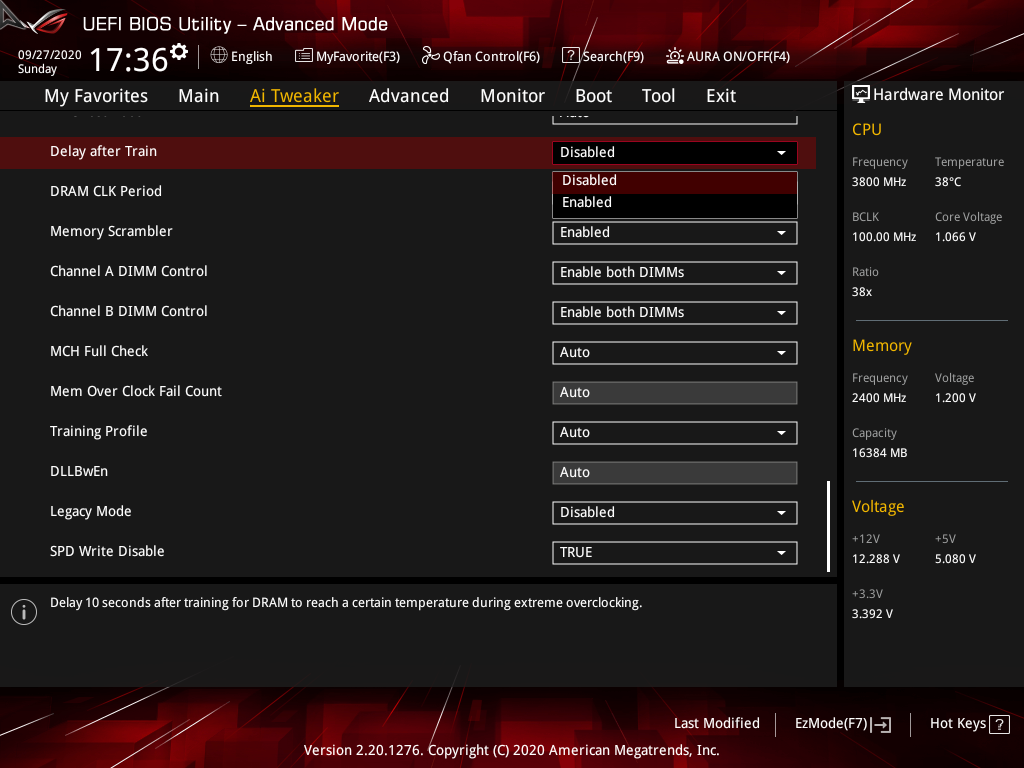1024x768 pixels.
Task: Go to the Exit tab
Action: tap(721, 96)
